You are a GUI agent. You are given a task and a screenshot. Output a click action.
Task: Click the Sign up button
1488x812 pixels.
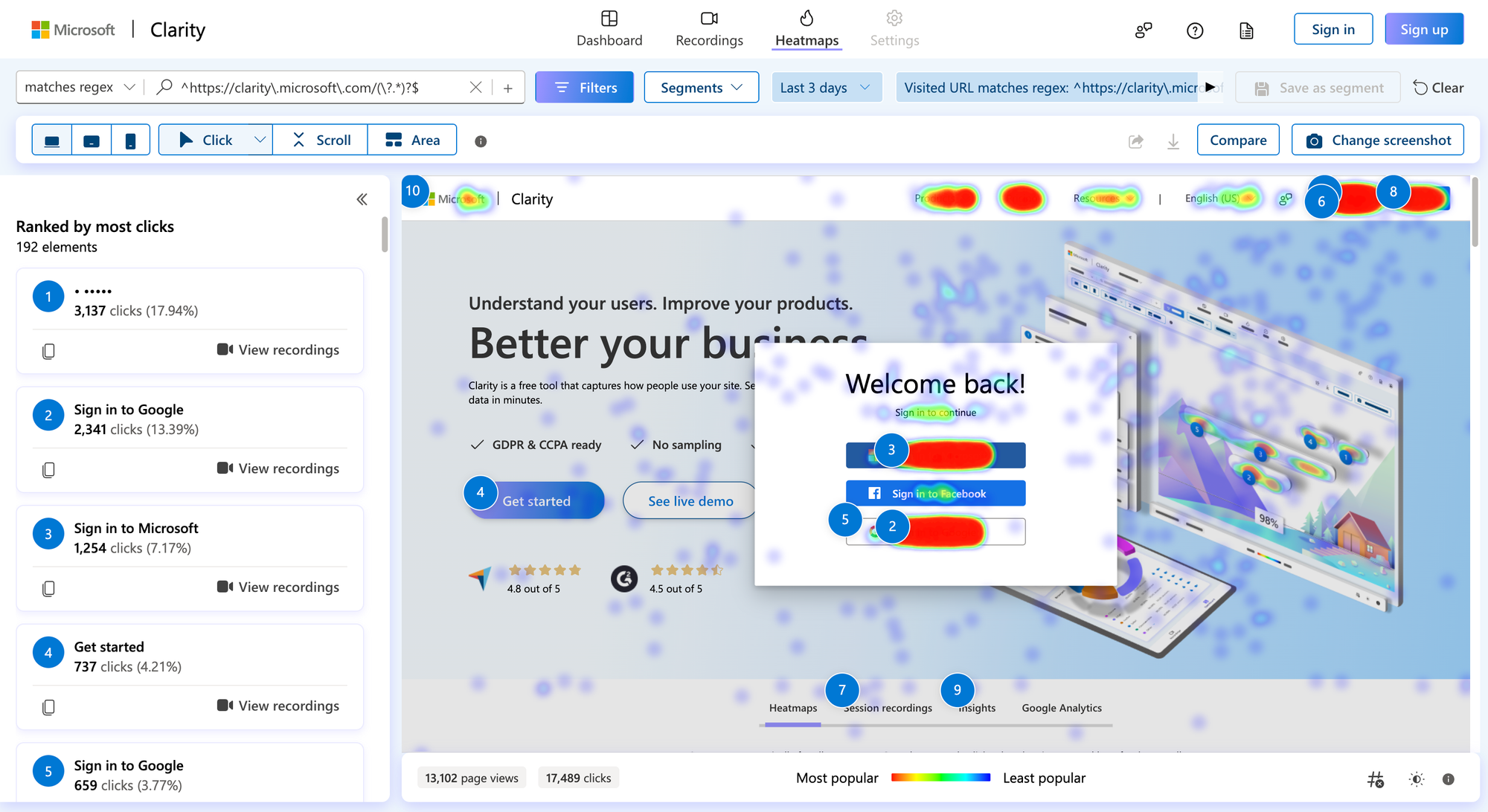tap(1422, 28)
